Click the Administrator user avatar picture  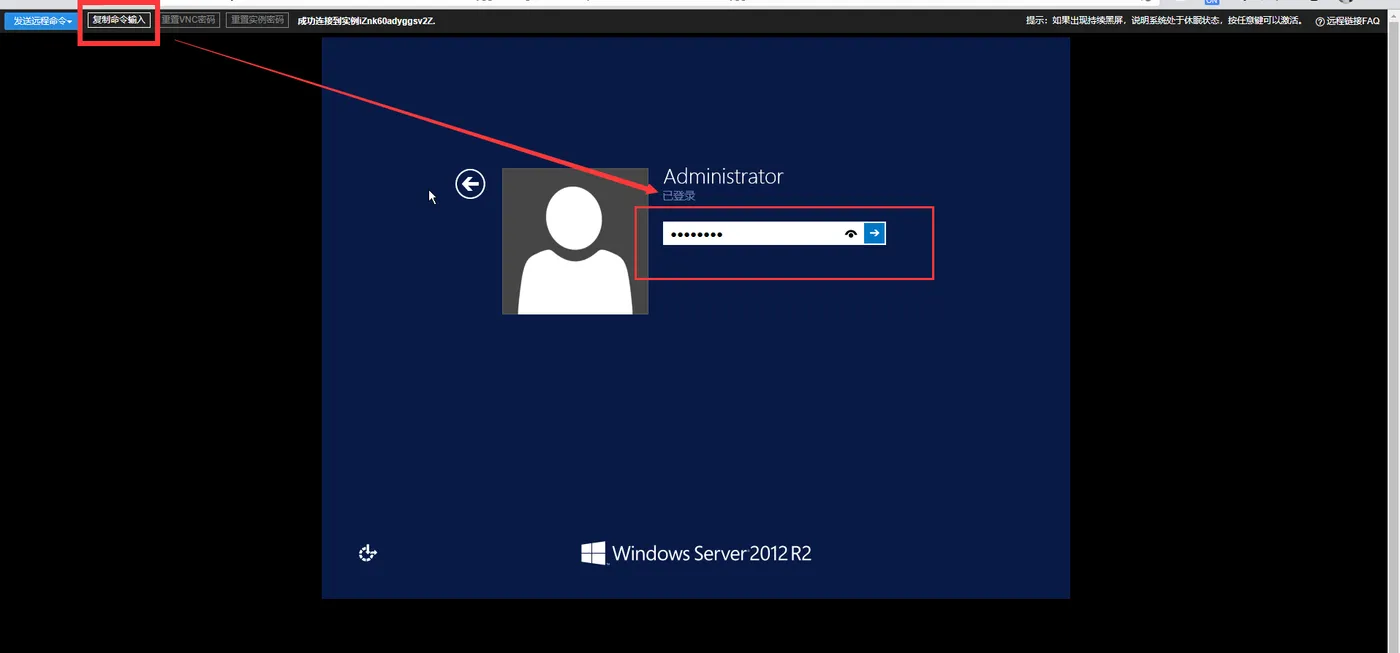pos(575,241)
